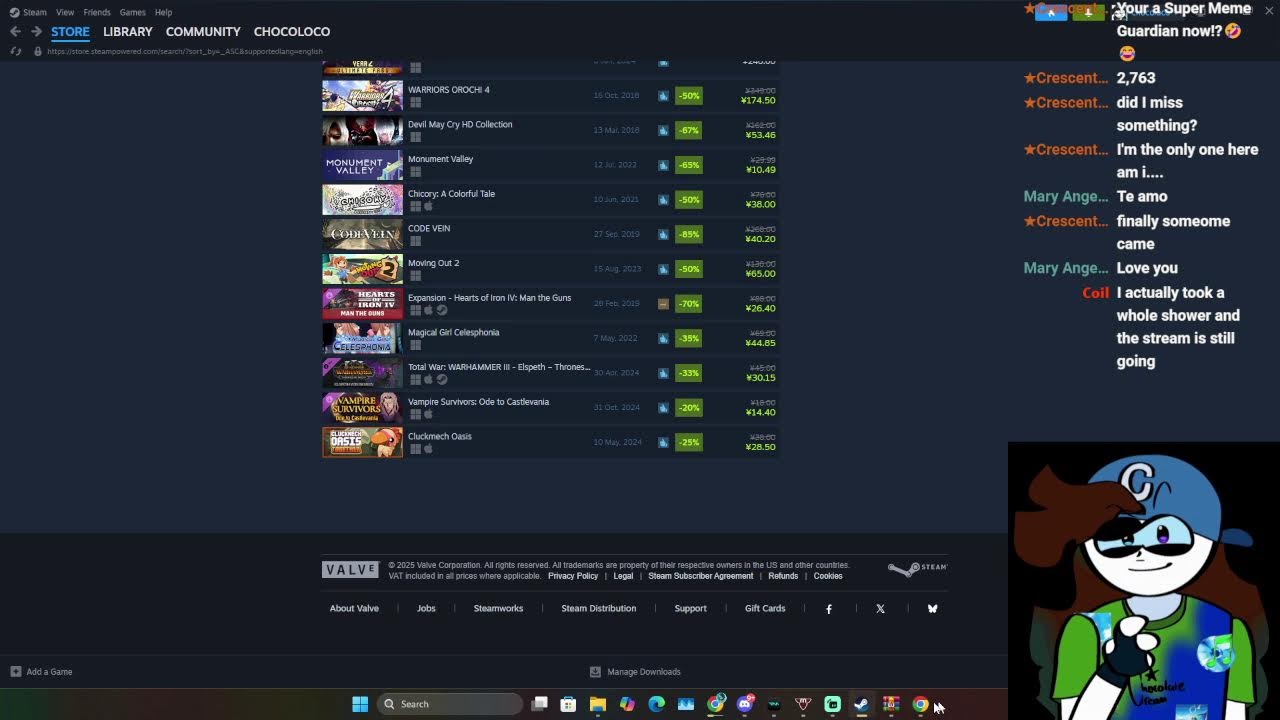This screenshot has height=720, width=1280.
Task: Open Magical Girl Celesphonia result
Action: [x=550, y=338]
